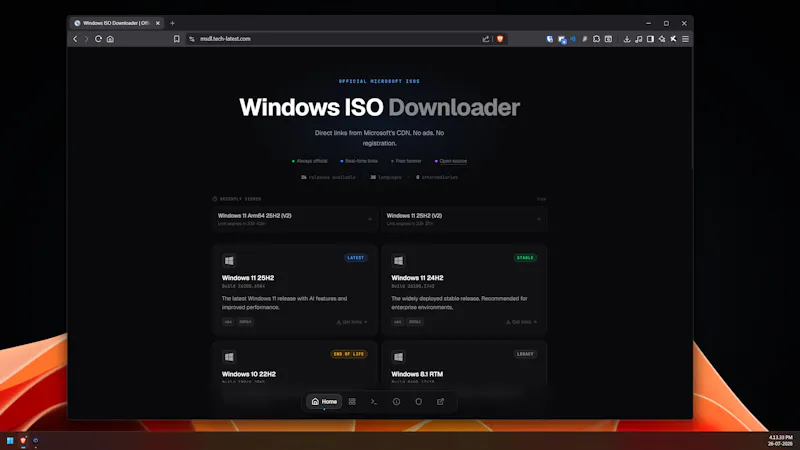Click the OFFICIAL MICROSOFT ISOS label
Screen dimensions: 800x450
379,81
